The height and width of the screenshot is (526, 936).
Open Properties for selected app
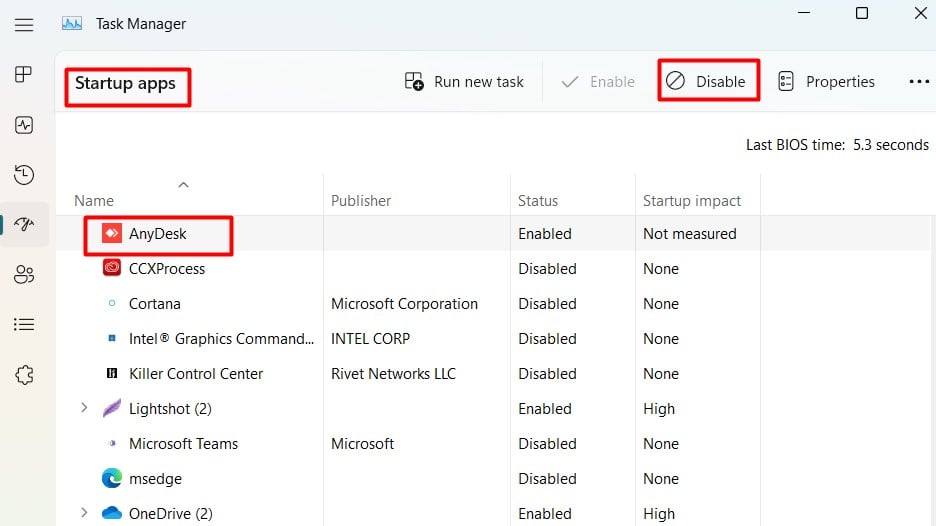(x=827, y=81)
